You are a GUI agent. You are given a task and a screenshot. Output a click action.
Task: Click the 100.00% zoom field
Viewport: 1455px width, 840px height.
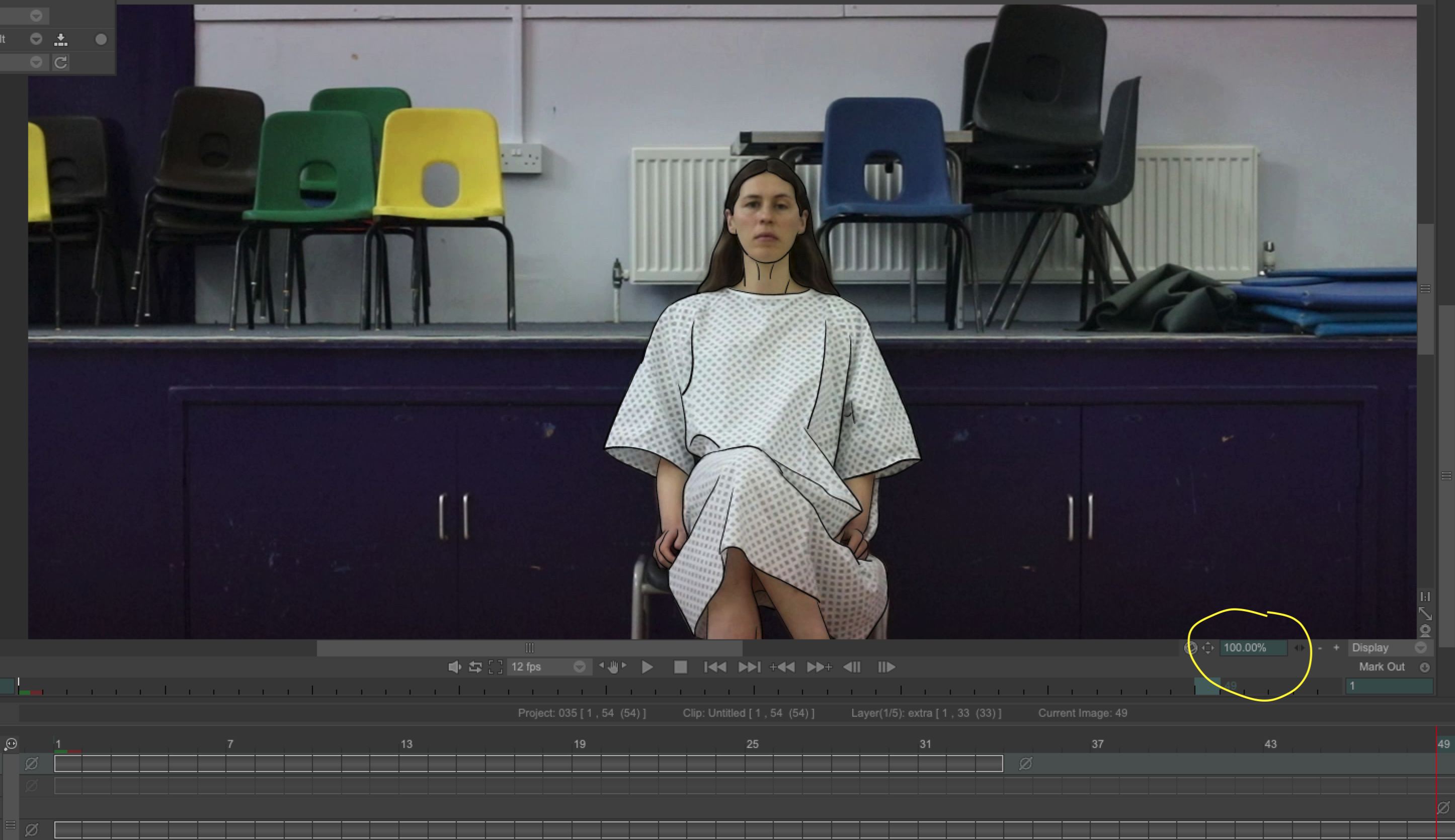point(1252,647)
